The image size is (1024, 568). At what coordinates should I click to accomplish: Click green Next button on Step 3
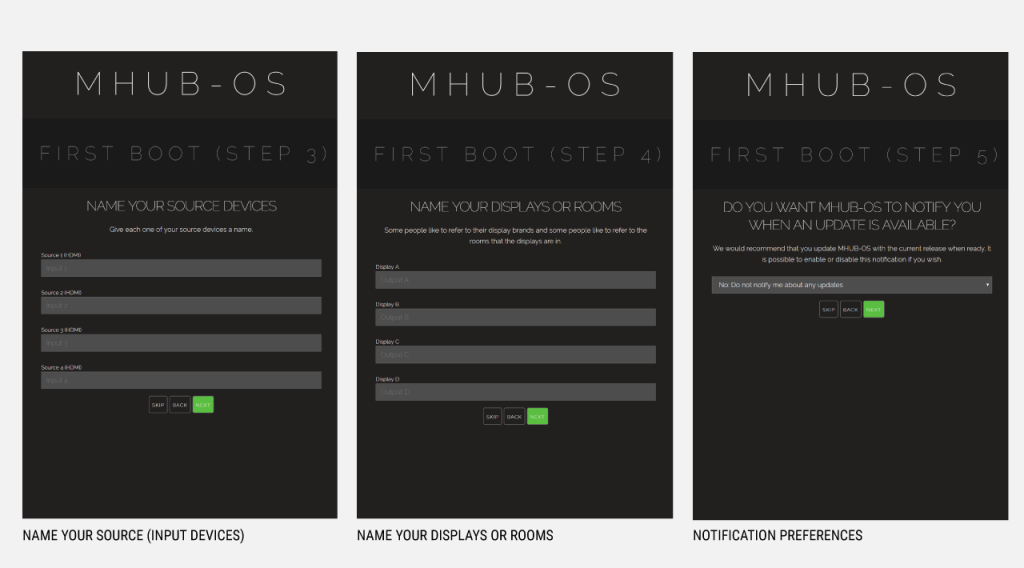click(203, 405)
